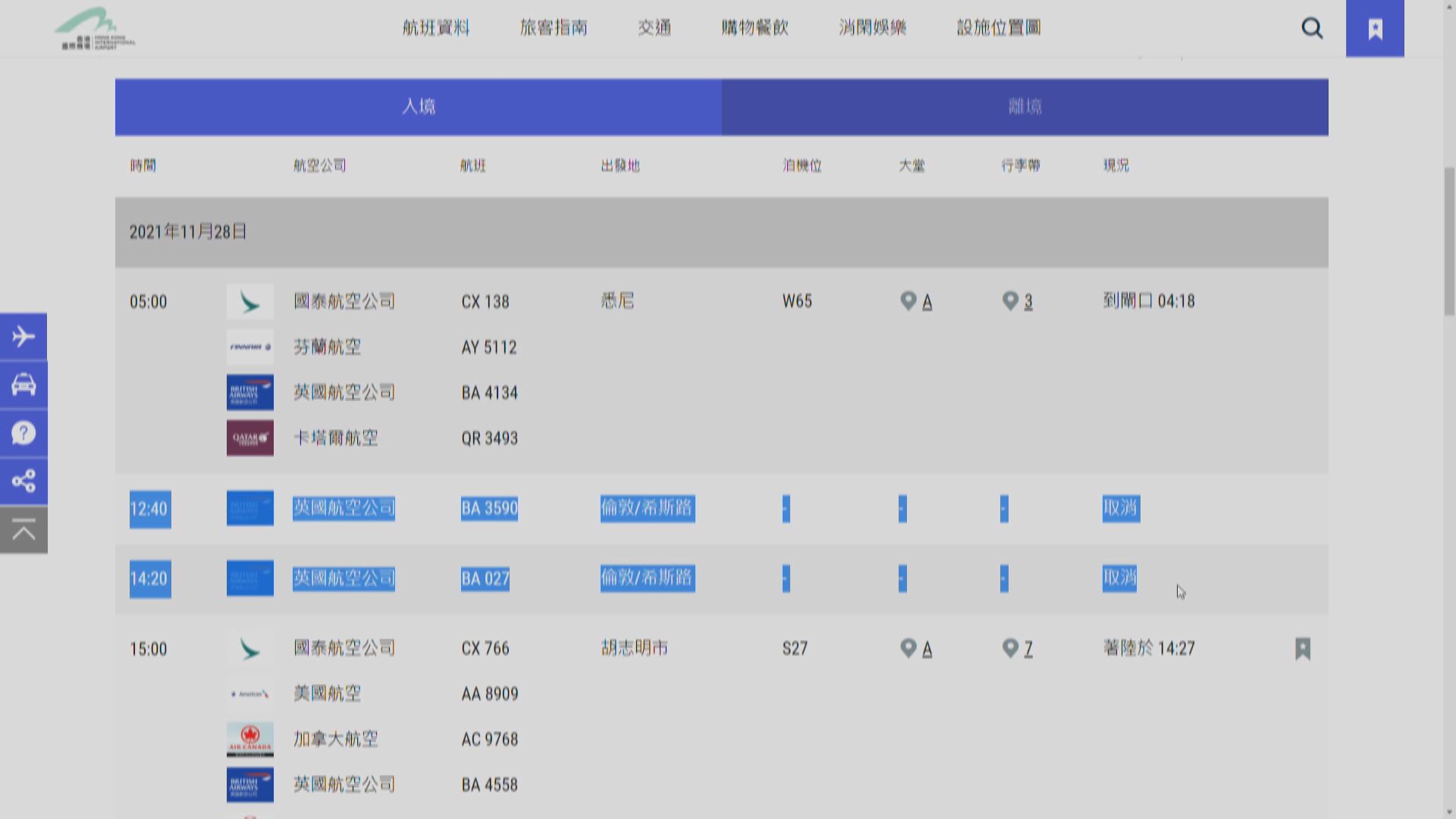Click the car transport icon in sidebar
The image size is (1456, 819).
(x=24, y=384)
